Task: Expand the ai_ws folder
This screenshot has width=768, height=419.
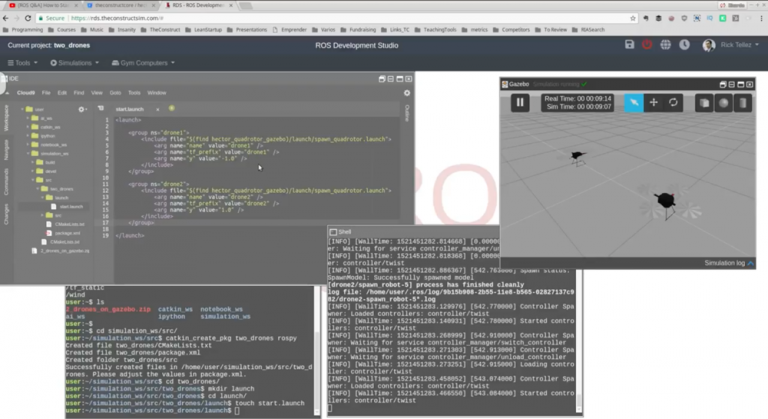Action: point(27,118)
